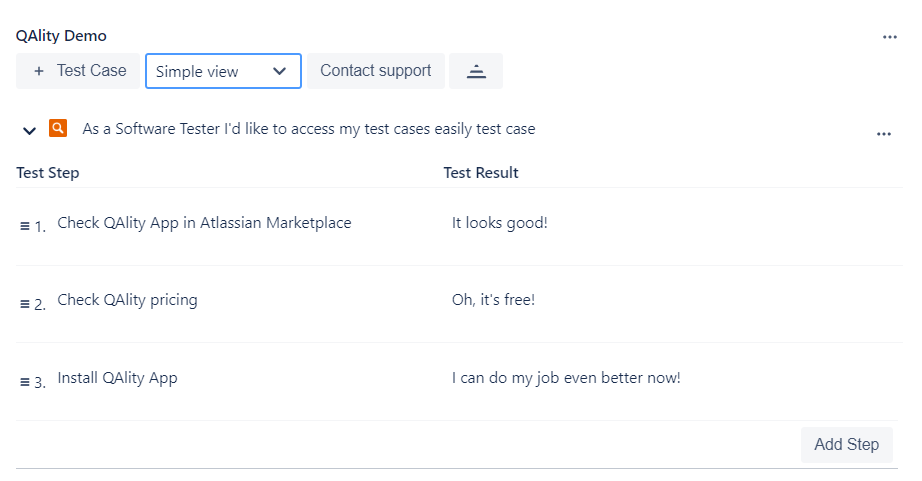Viewport: 922px width, 481px height.
Task: Grab the drag handle of step 3
Action: 25,382
